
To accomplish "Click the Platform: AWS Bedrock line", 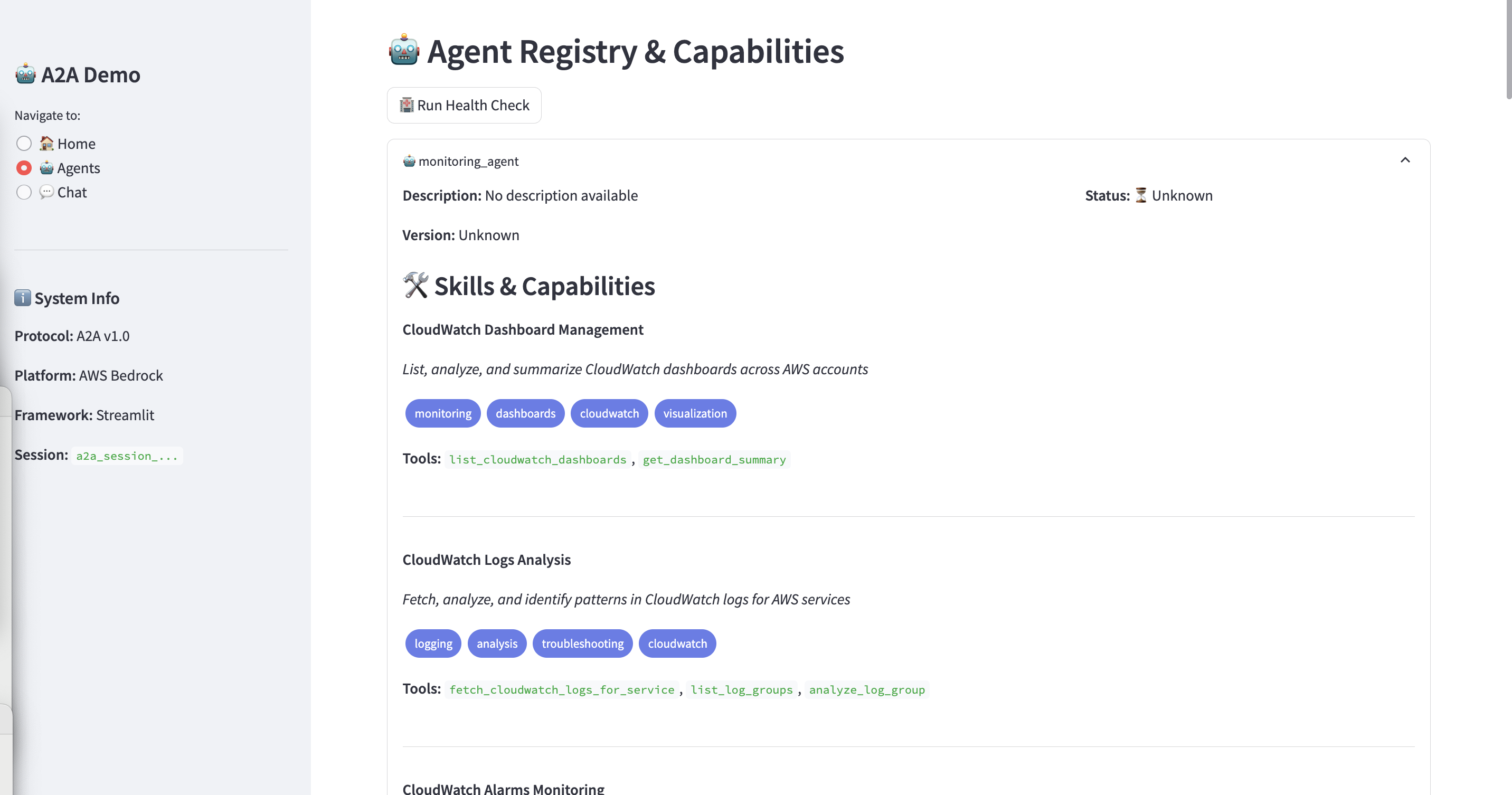I will click(x=89, y=375).
